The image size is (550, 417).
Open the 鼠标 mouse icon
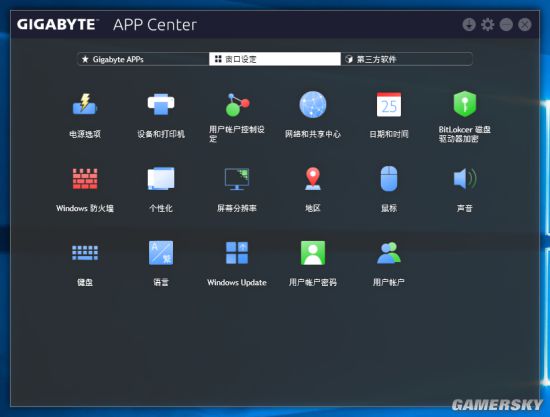[x=389, y=179]
